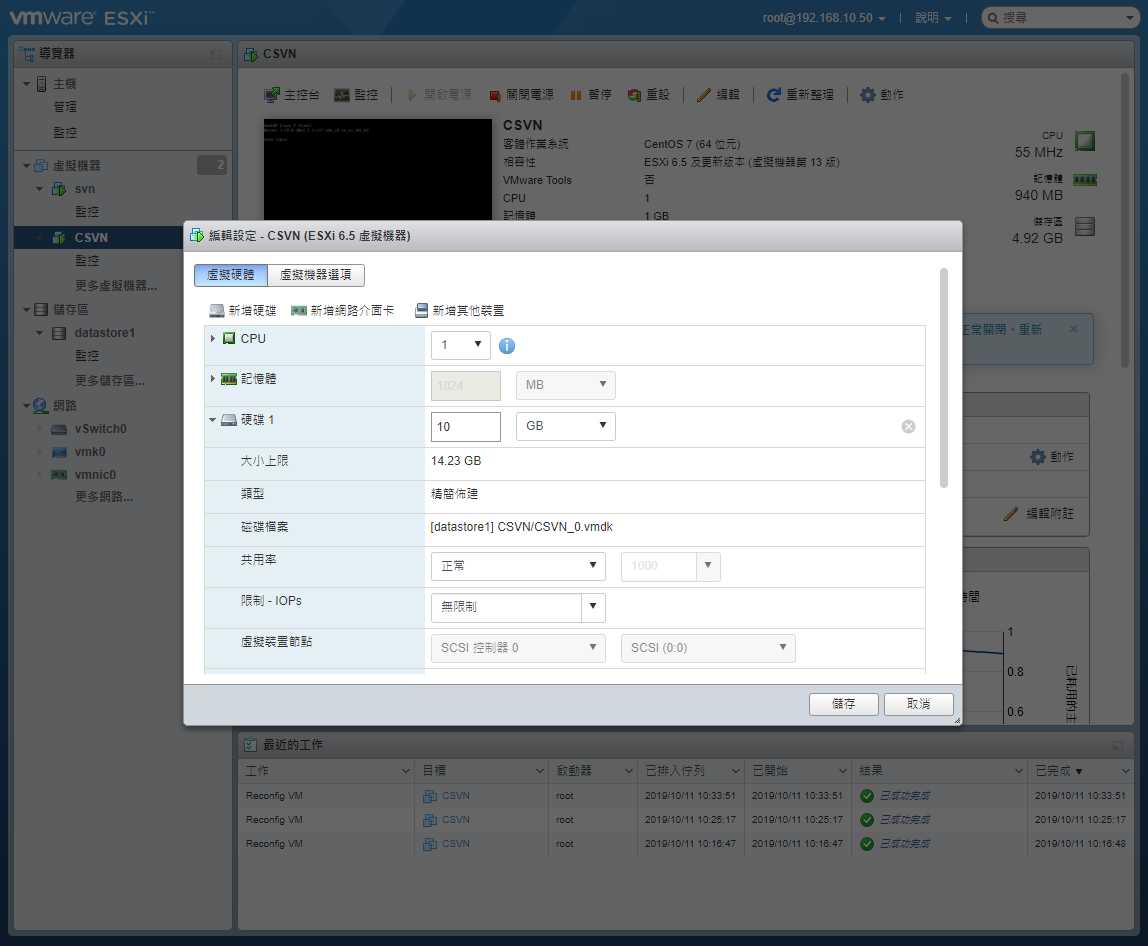Sort by the task (工作) column header

(x=327, y=771)
